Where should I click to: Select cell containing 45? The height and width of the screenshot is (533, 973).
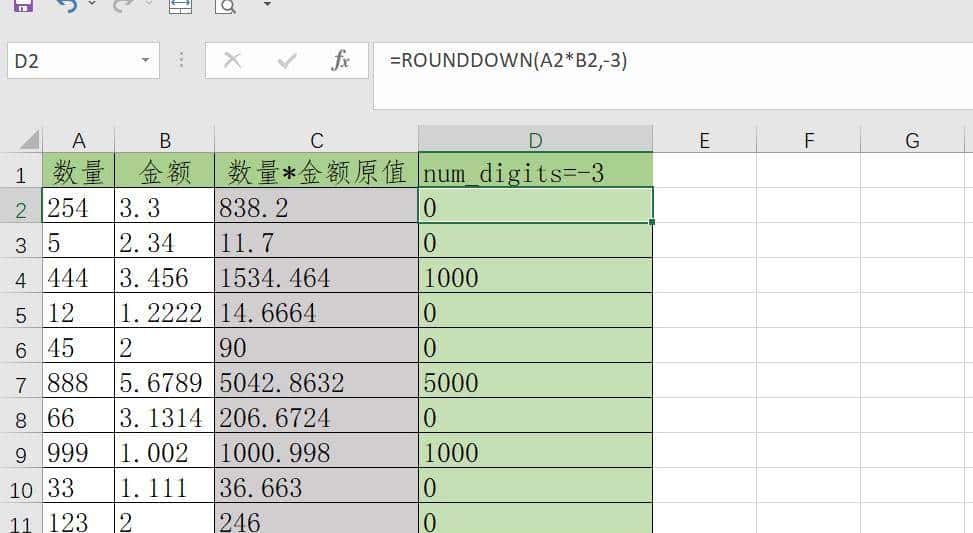(78, 345)
